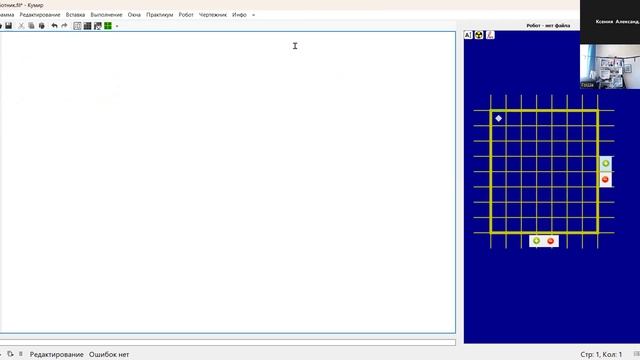Expand the menu bar overflow arrow
Screen dimensions: 640x360
(x=253, y=15)
